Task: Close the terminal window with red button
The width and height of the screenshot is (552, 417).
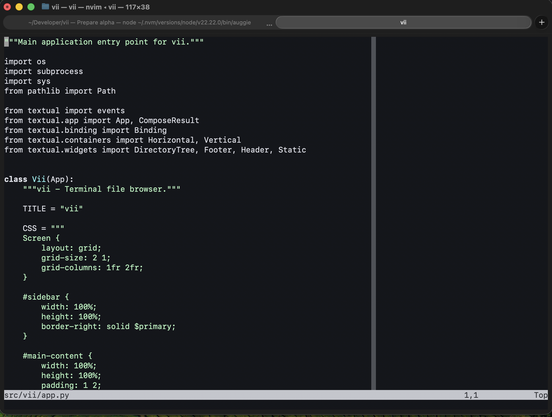Action: click(x=7, y=7)
